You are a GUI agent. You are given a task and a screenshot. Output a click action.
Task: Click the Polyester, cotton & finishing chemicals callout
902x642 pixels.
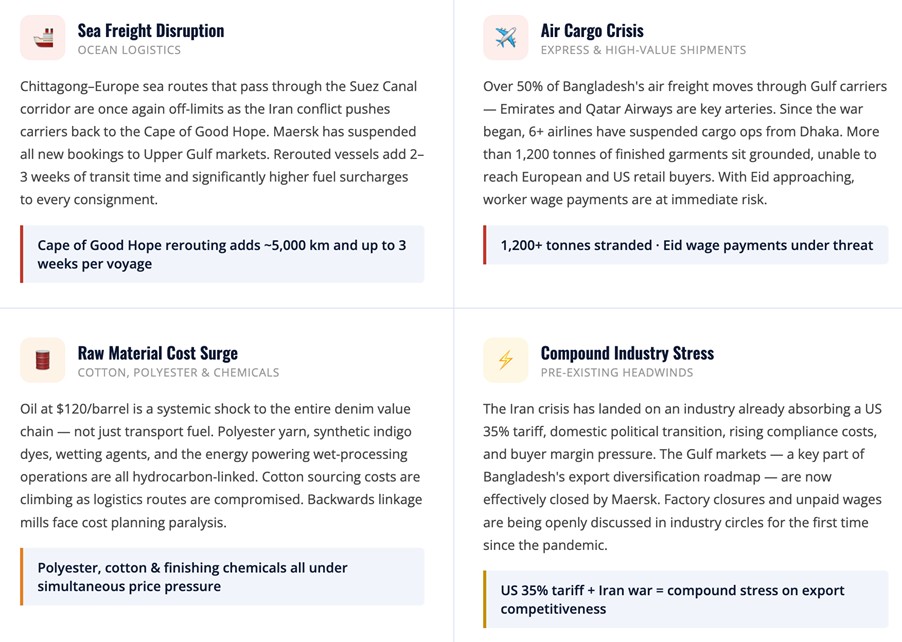[x=222, y=576]
